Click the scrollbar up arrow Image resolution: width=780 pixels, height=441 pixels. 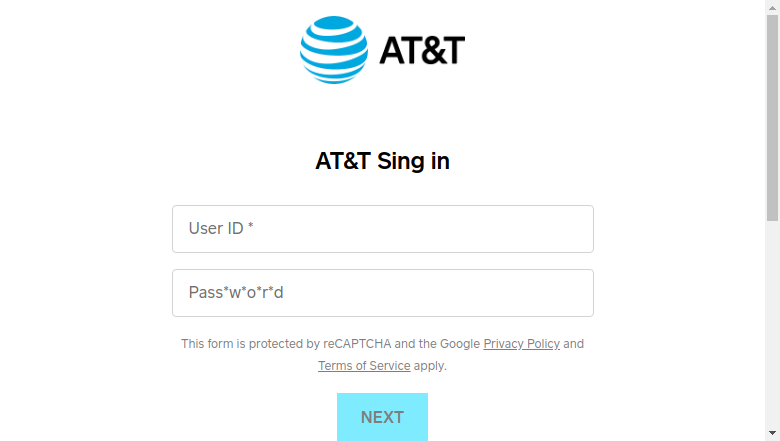point(772,7)
